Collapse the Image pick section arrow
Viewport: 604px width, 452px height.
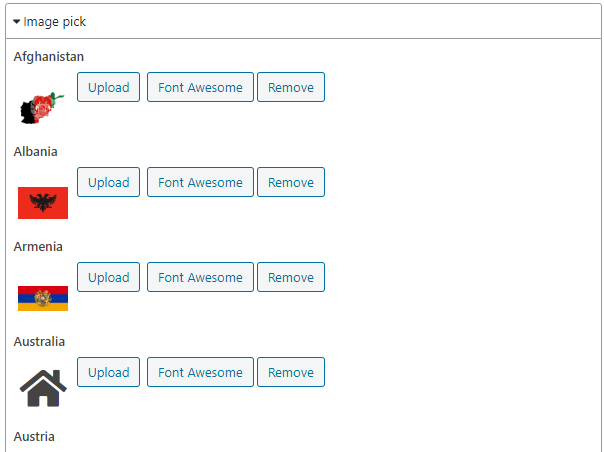pyautogui.click(x=17, y=21)
